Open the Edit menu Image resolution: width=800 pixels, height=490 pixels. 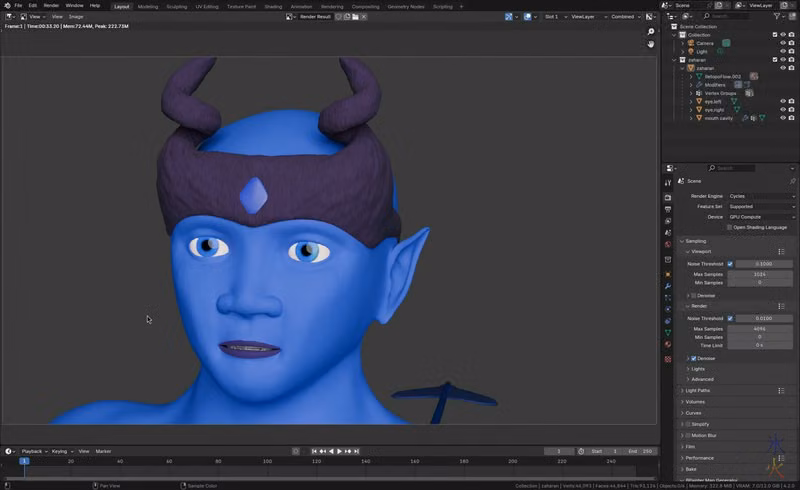pos(33,6)
